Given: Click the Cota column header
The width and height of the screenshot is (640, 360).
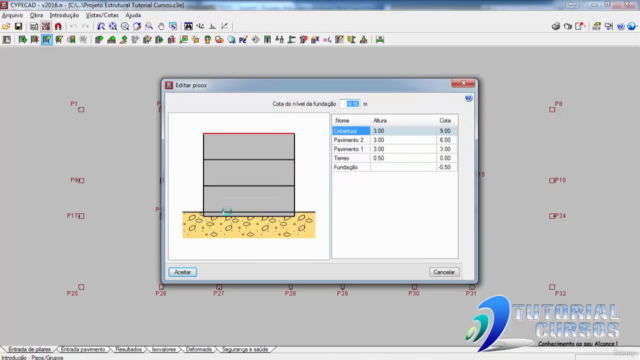Looking at the screenshot, I should [447, 120].
